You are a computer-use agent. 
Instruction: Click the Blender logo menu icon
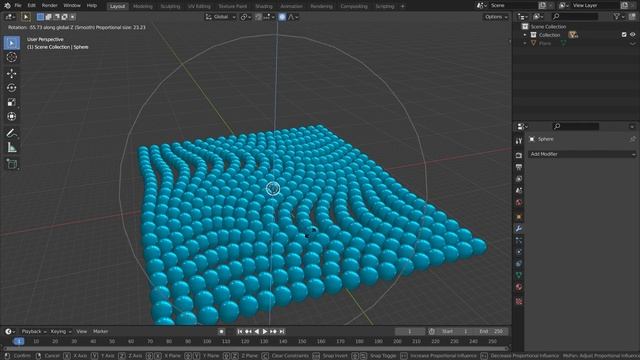(7, 6)
